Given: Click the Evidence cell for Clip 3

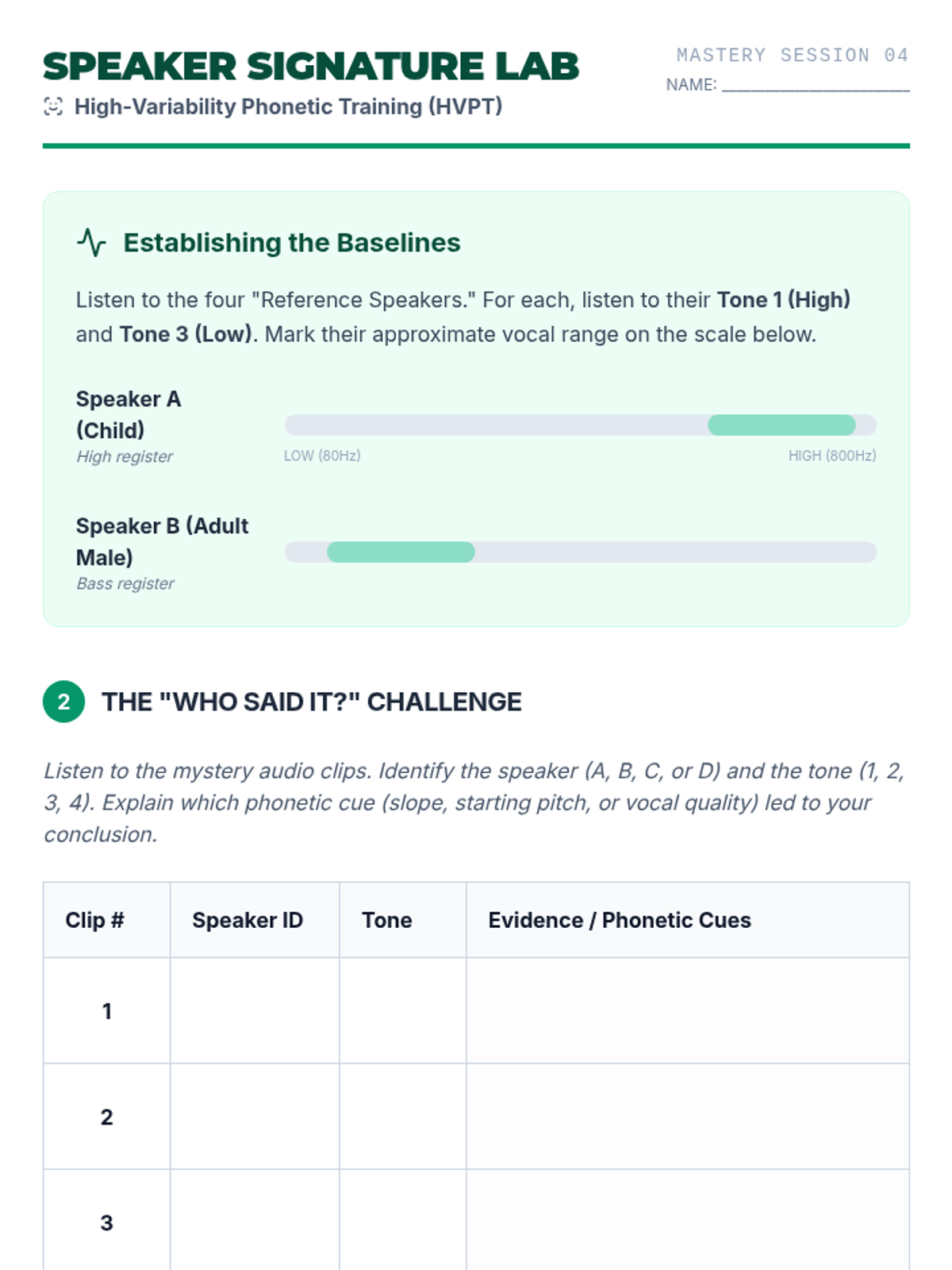Looking at the screenshot, I should (687, 1221).
